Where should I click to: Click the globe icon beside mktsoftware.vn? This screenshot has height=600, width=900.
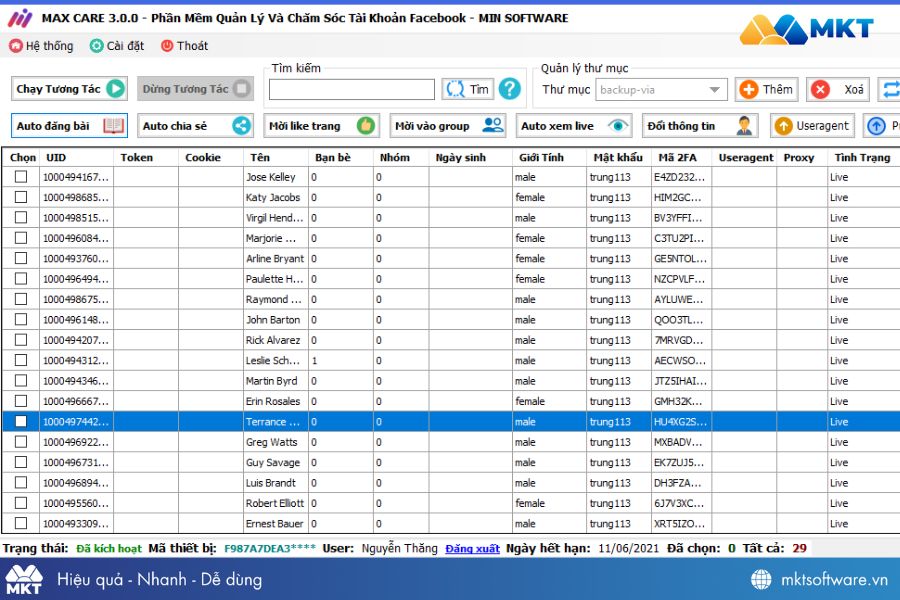pyautogui.click(x=761, y=579)
